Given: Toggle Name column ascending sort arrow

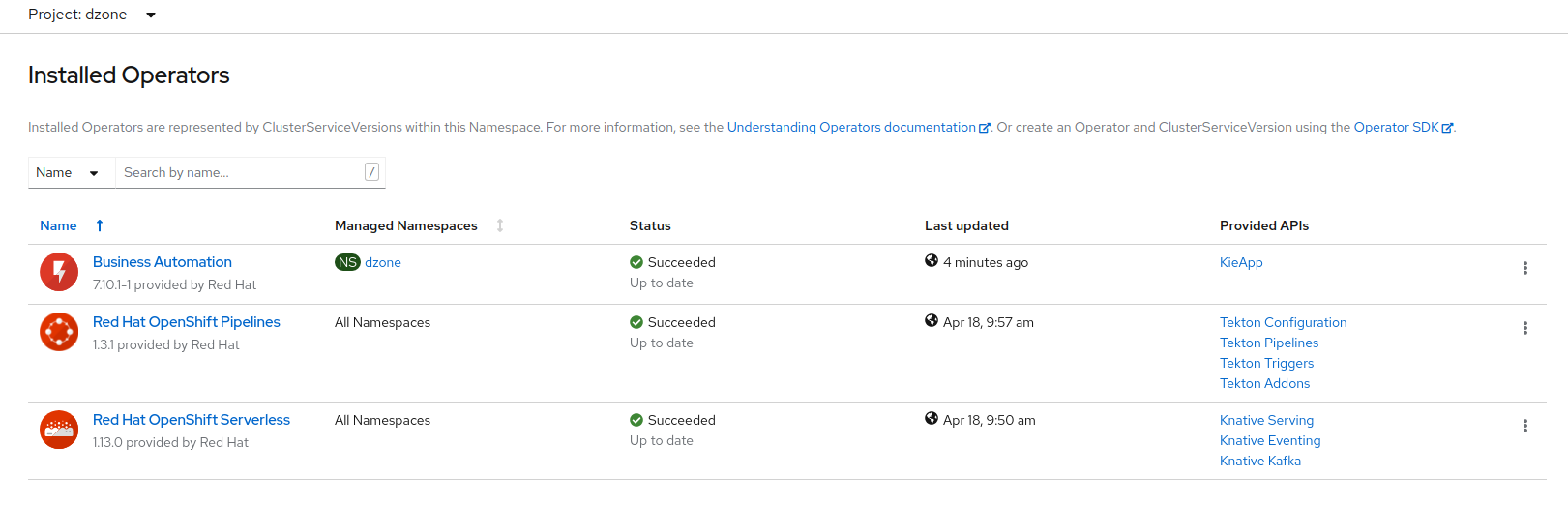Looking at the screenshot, I should coord(100,225).
